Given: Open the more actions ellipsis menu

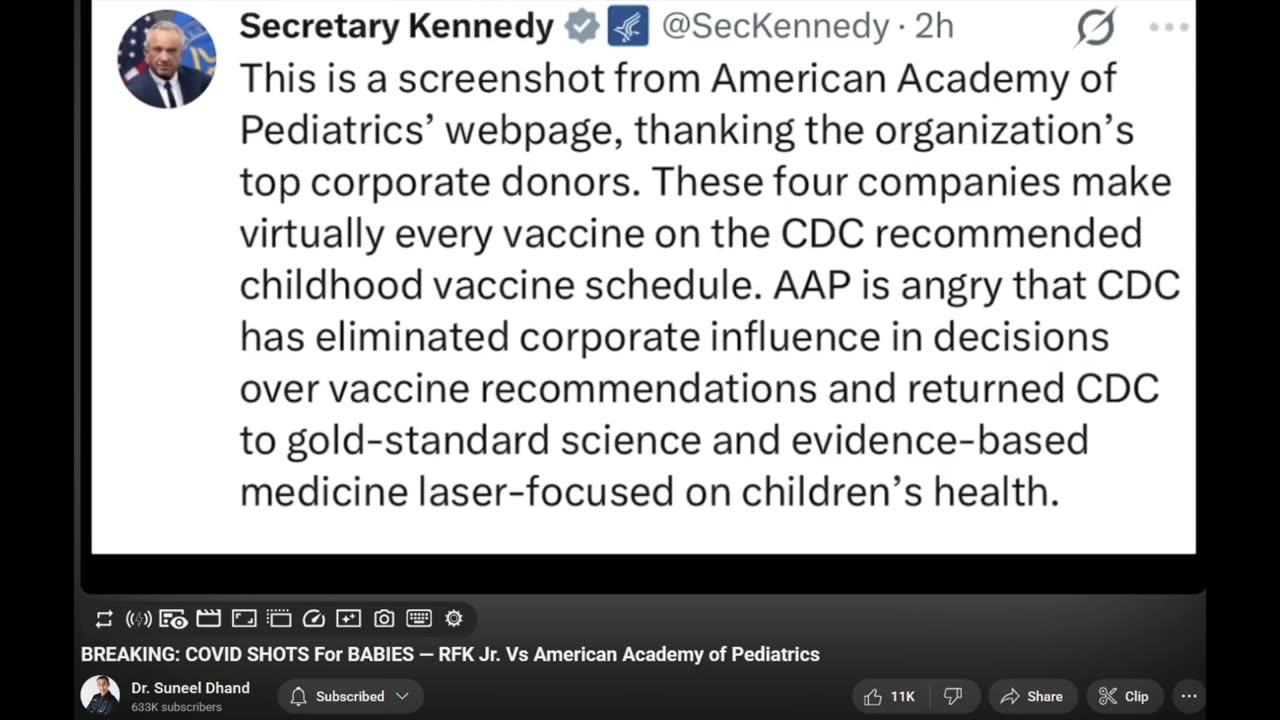Looking at the screenshot, I should coord(1189,696).
